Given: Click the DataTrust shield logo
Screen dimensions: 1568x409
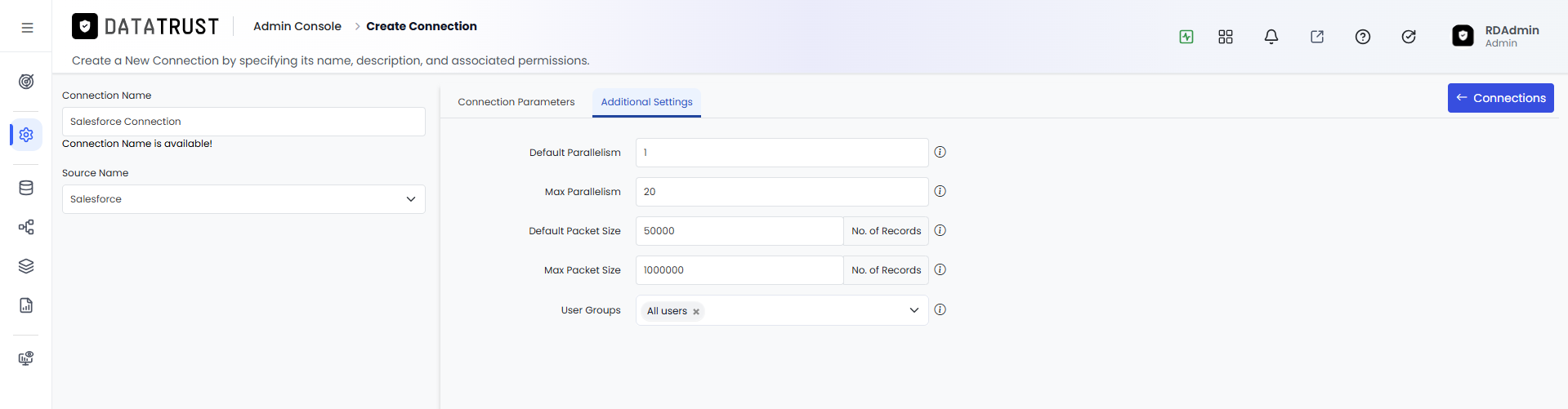Looking at the screenshot, I should coord(85,26).
